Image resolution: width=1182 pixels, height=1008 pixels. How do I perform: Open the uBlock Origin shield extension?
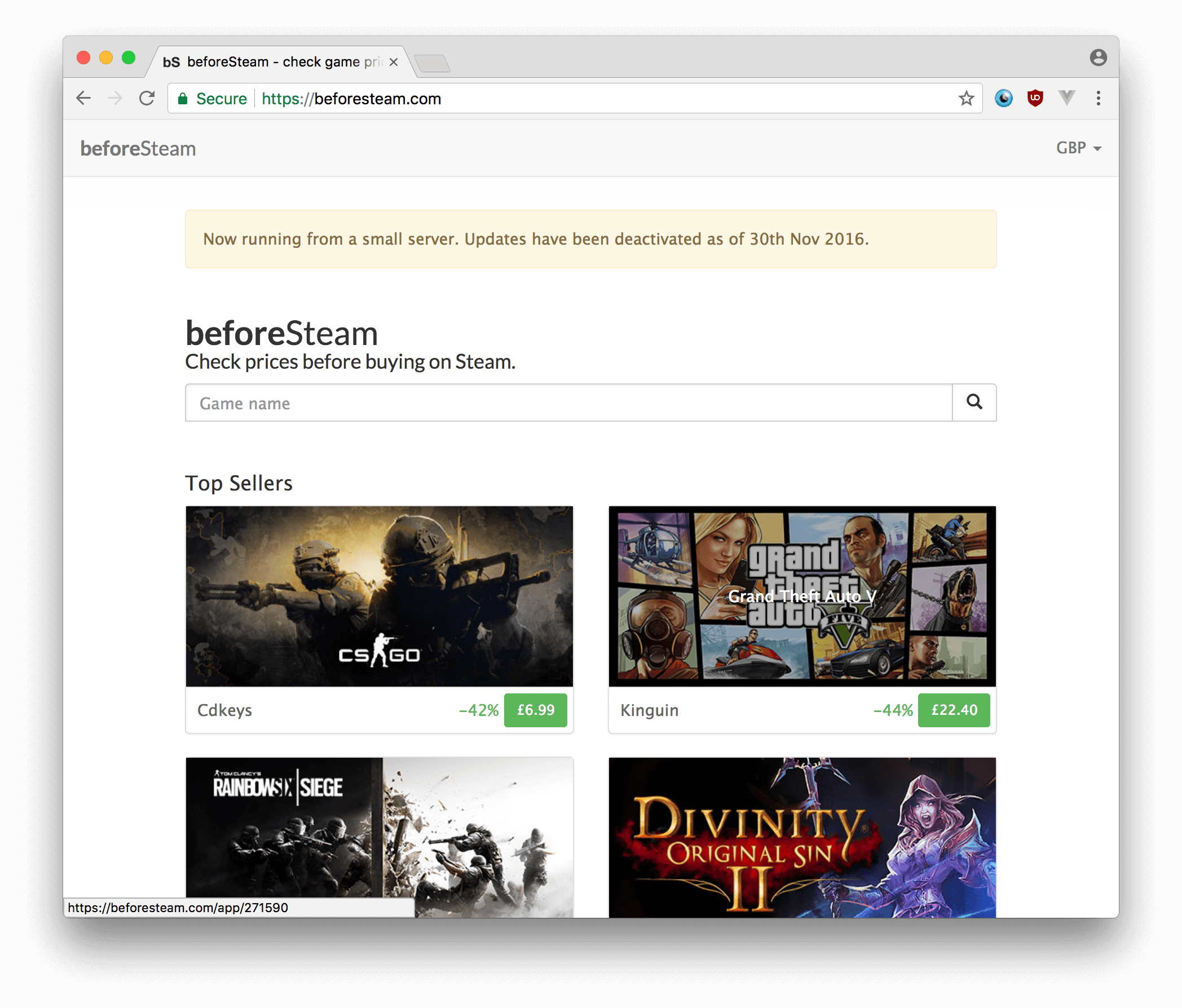(x=1035, y=98)
